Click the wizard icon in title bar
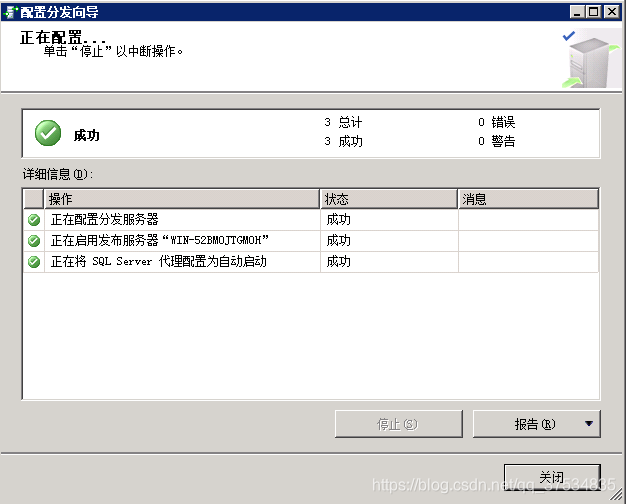The width and height of the screenshot is (626, 504). tap(10, 12)
